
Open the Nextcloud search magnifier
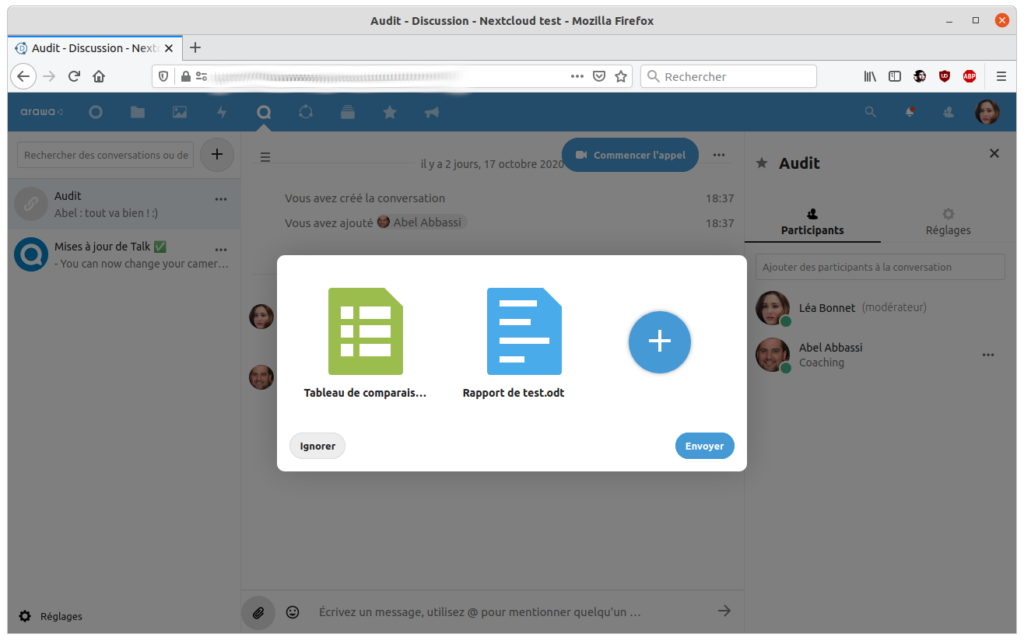click(x=870, y=112)
